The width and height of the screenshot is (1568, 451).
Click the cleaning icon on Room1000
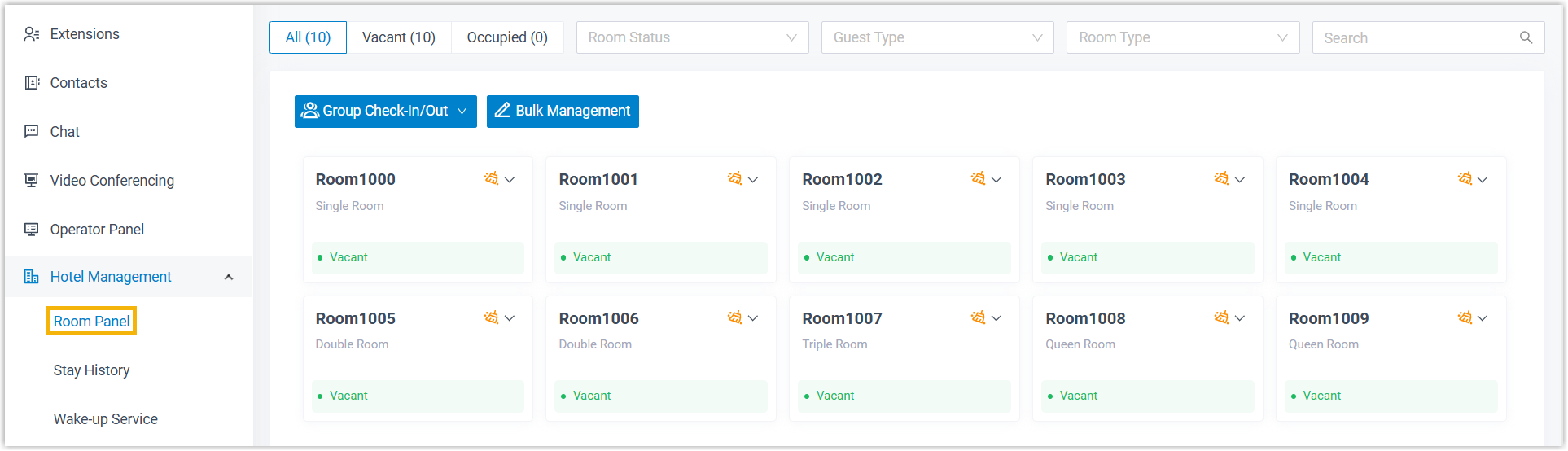(x=491, y=179)
